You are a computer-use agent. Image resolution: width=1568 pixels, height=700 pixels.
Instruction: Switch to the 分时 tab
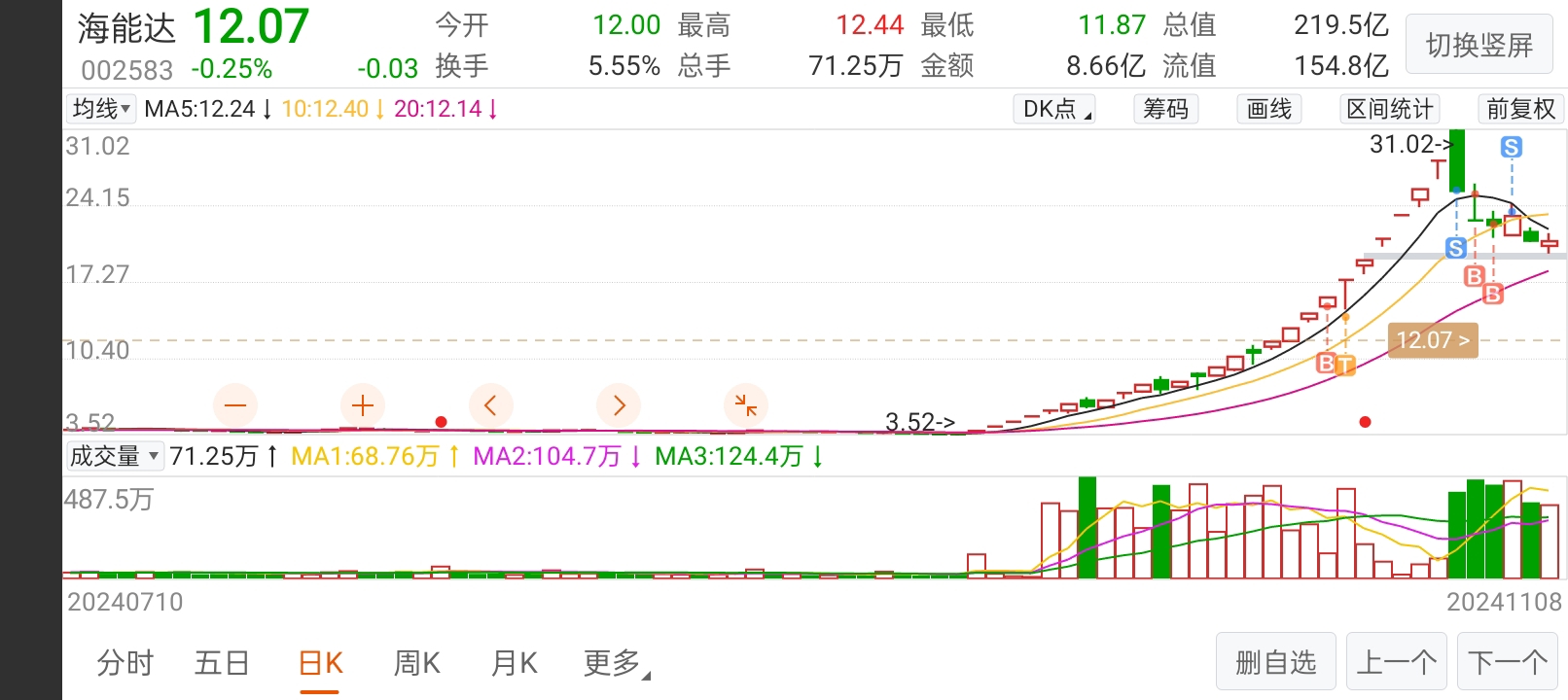tap(125, 663)
